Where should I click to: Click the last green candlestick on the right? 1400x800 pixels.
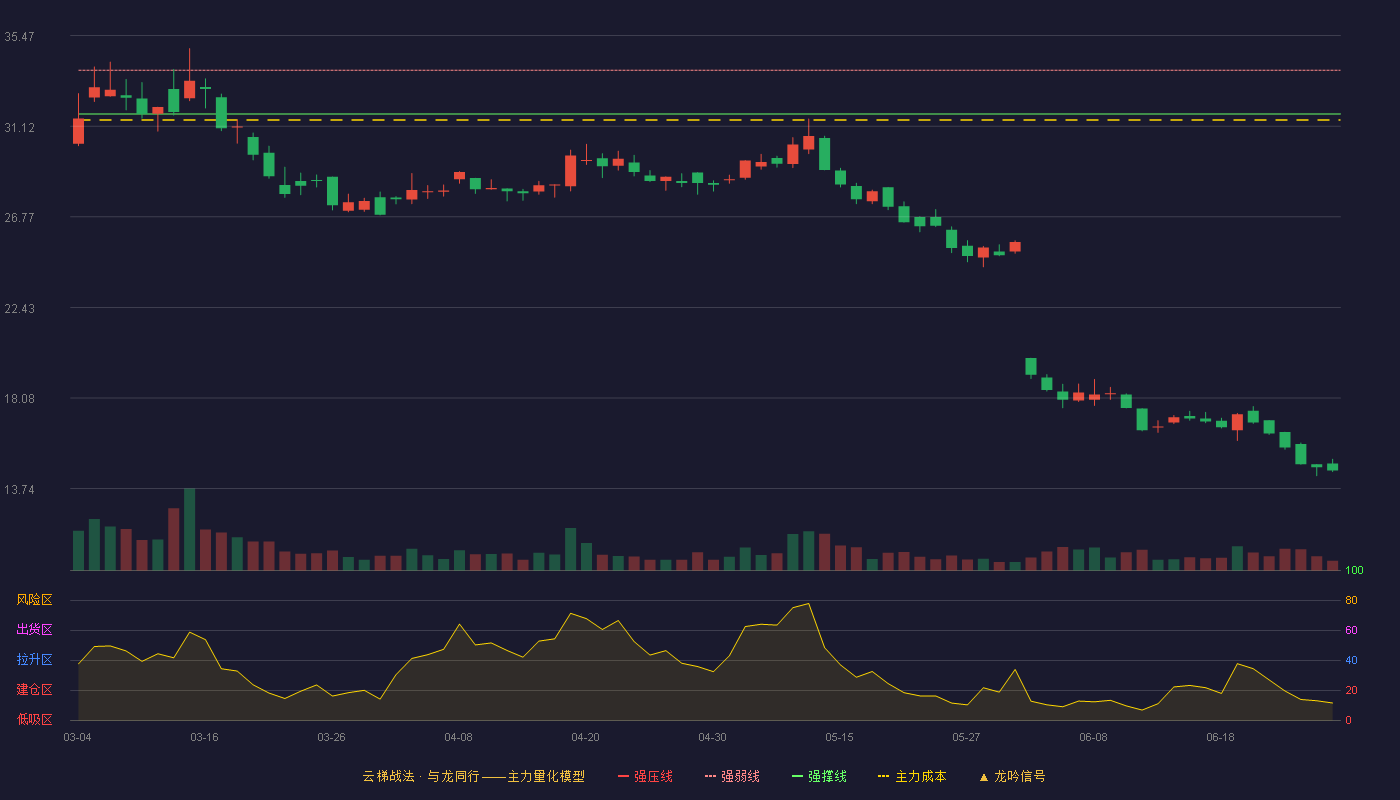tap(1332, 467)
